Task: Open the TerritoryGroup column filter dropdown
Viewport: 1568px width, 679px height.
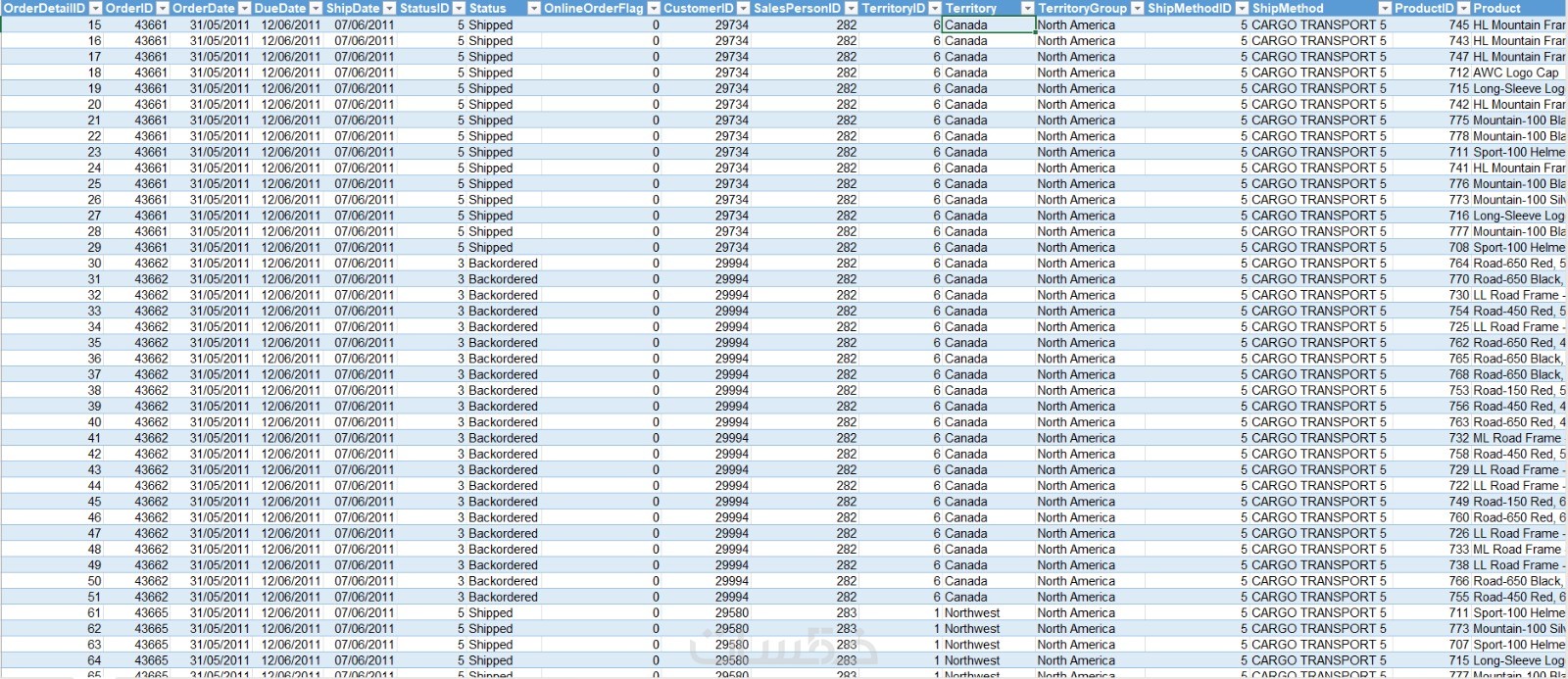Action: pyautogui.click(x=1137, y=8)
